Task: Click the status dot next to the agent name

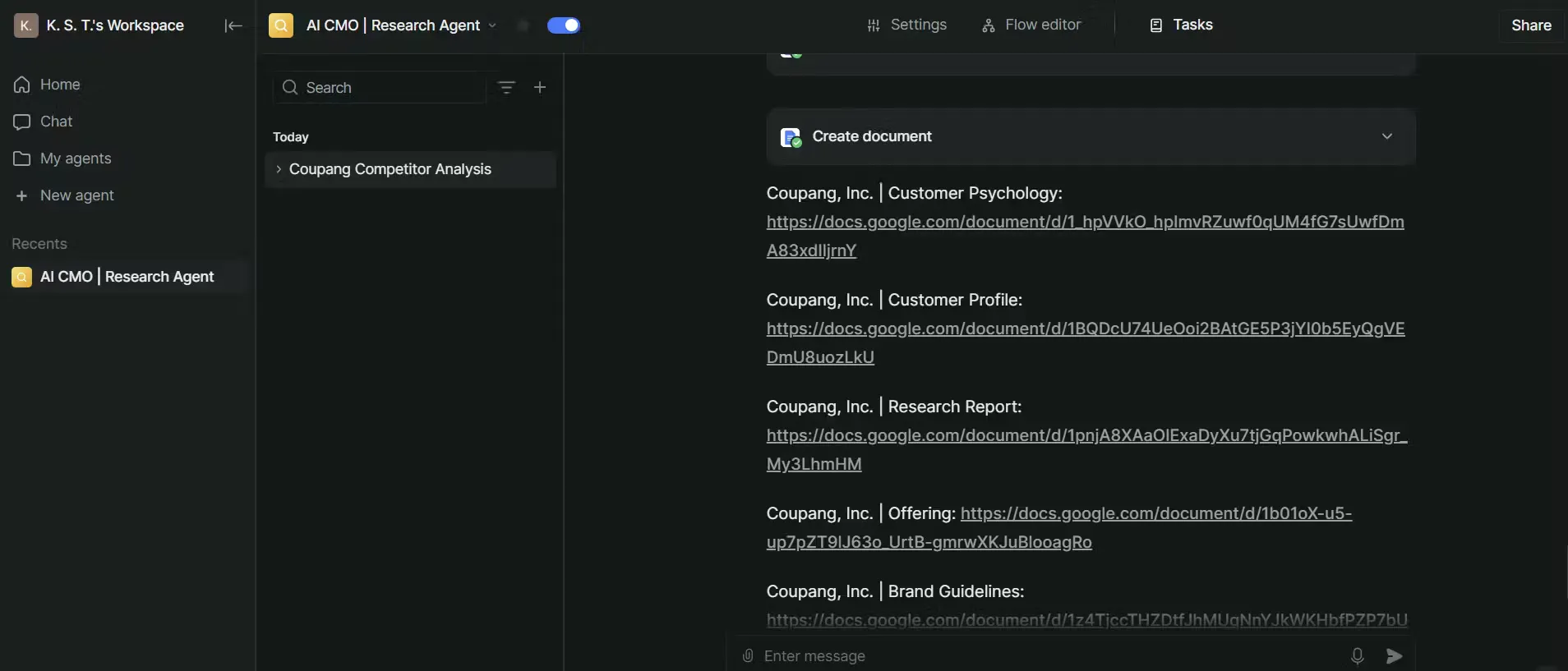Action: pos(523,25)
